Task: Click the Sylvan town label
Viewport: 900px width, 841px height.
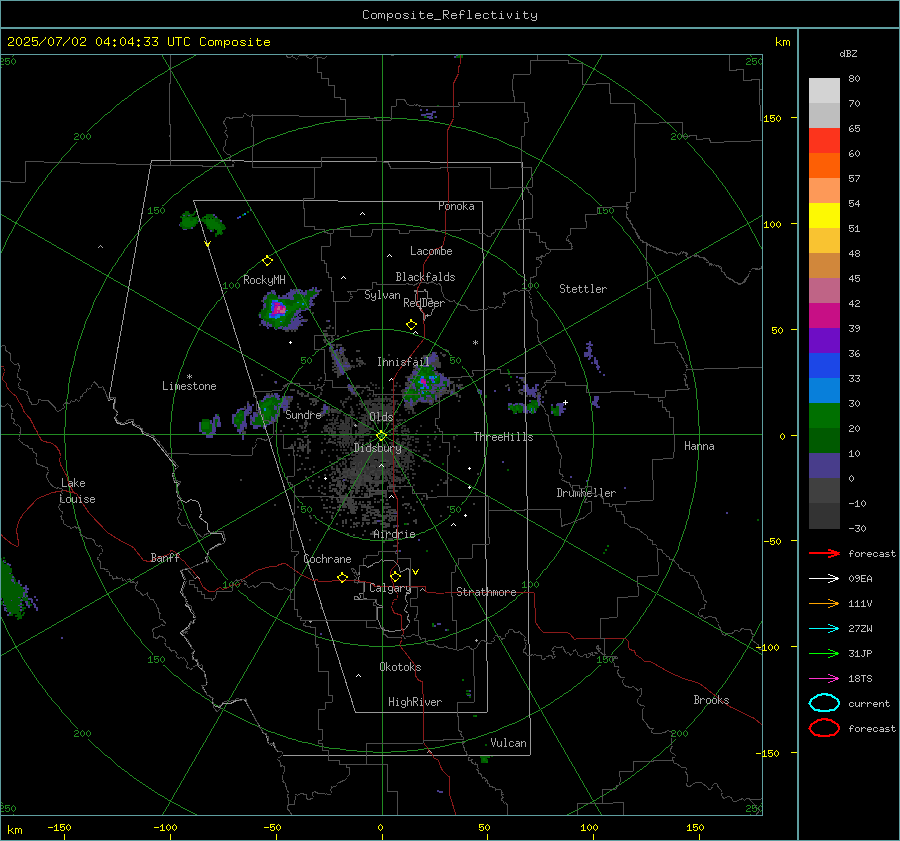Action: pos(382,295)
